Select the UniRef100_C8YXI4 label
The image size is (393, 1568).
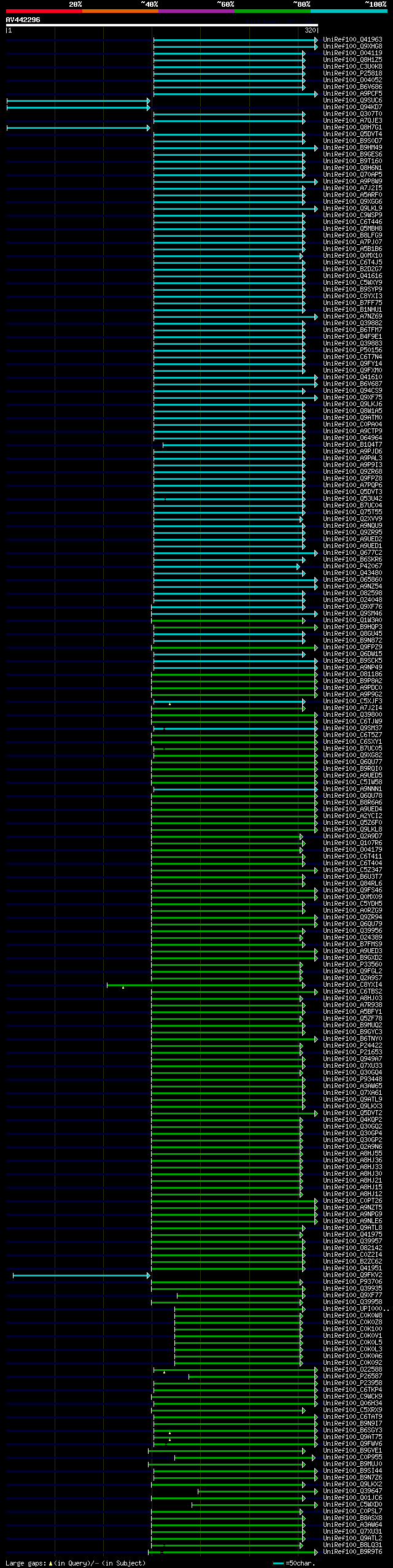pos(352,985)
